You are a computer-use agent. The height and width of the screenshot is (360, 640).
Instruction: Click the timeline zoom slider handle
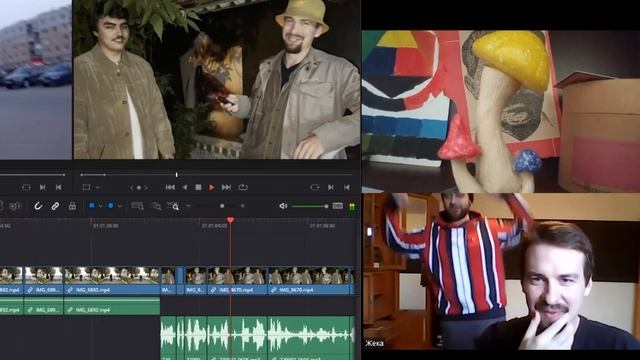[222, 206]
